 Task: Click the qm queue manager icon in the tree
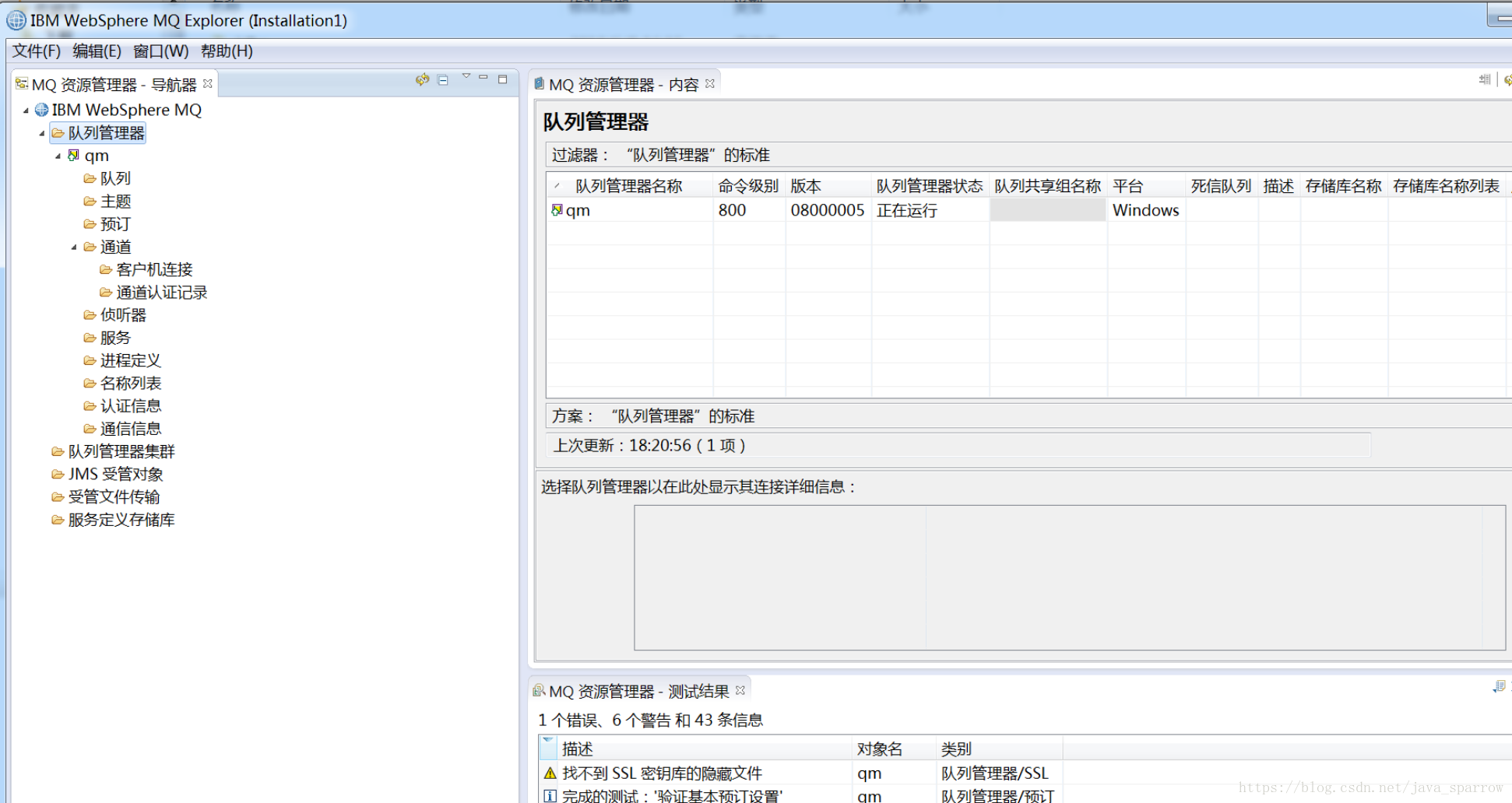(x=73, y=156)
